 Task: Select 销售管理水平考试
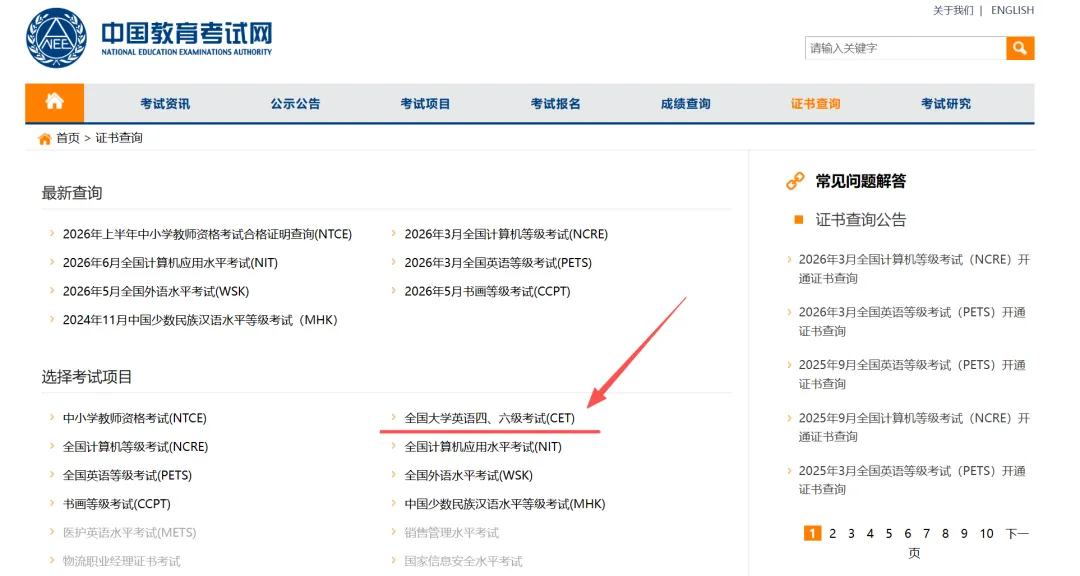pyautogui.click(x=452, y=533)
